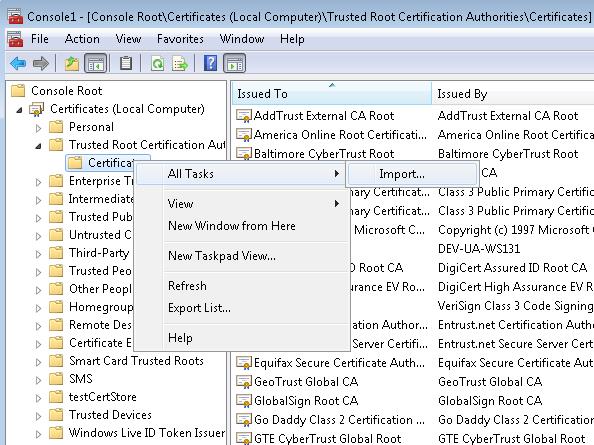
Task: Choose Refresh in the context menu
Action: 242,286
